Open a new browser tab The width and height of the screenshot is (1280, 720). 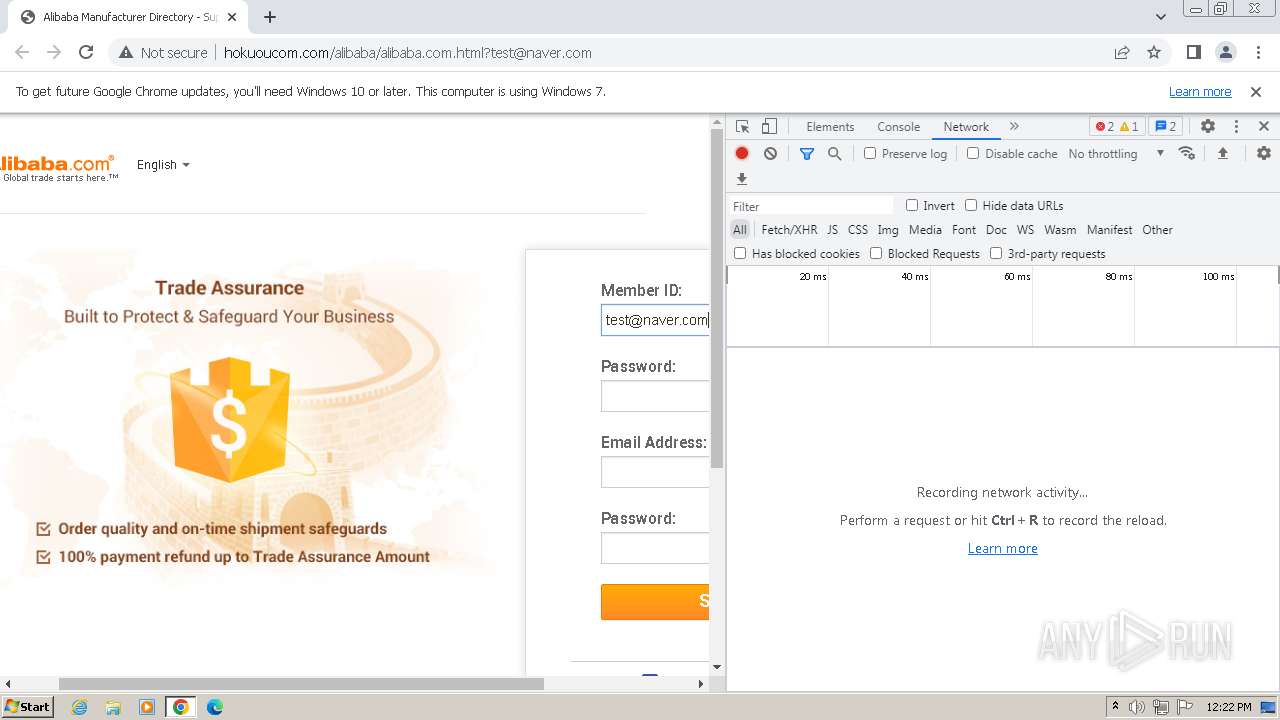[270, 17]
